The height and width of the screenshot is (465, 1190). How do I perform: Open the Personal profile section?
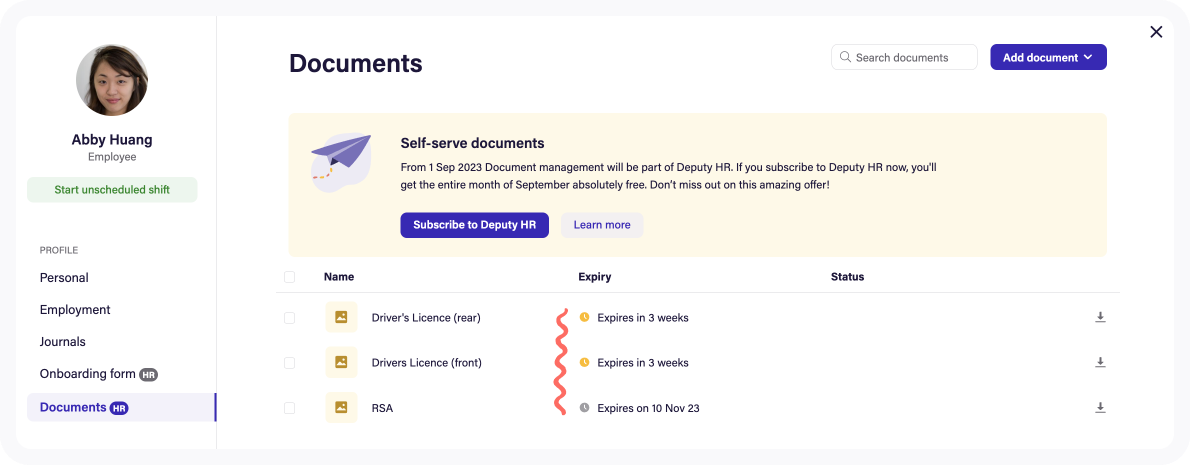coord(65,278)
